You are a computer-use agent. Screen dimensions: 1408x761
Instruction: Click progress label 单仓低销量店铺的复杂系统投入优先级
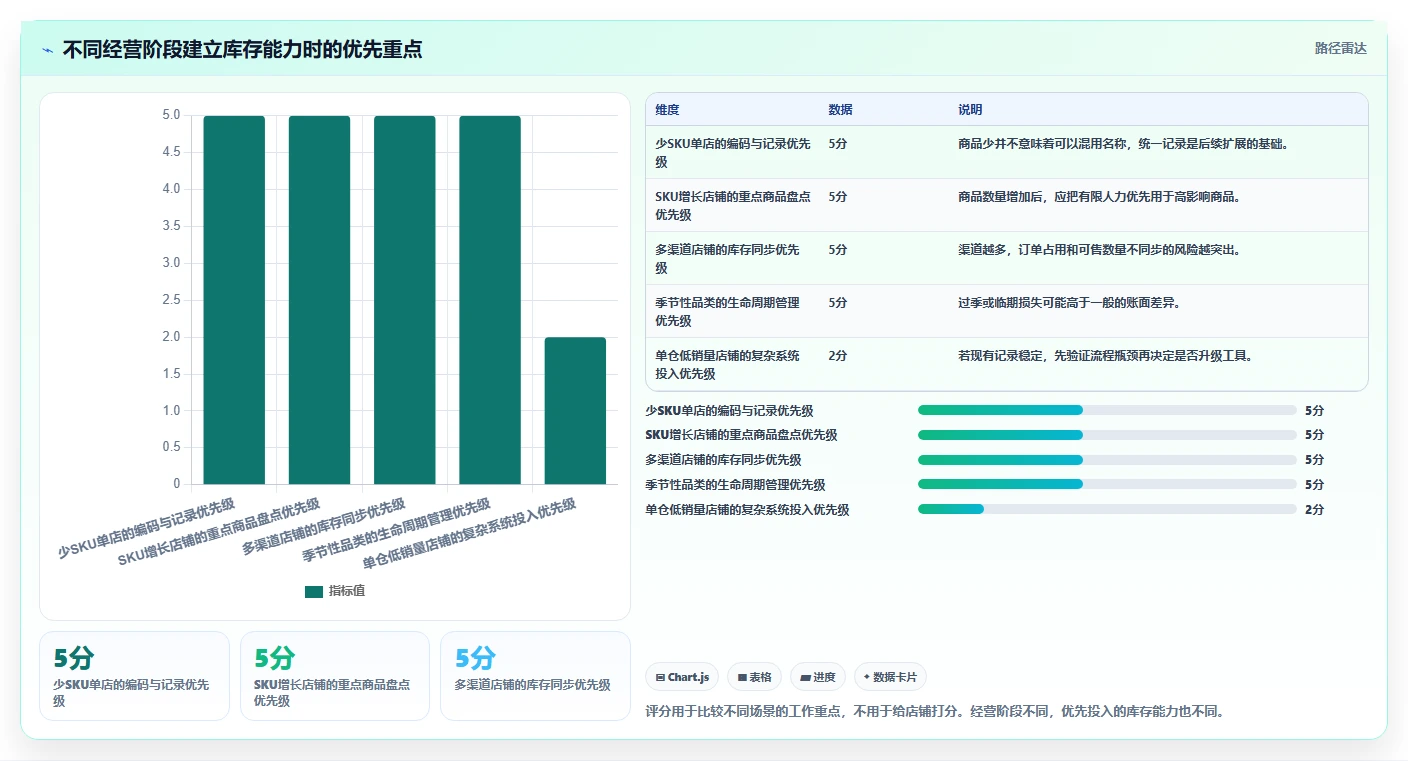[x=747, y=509]
